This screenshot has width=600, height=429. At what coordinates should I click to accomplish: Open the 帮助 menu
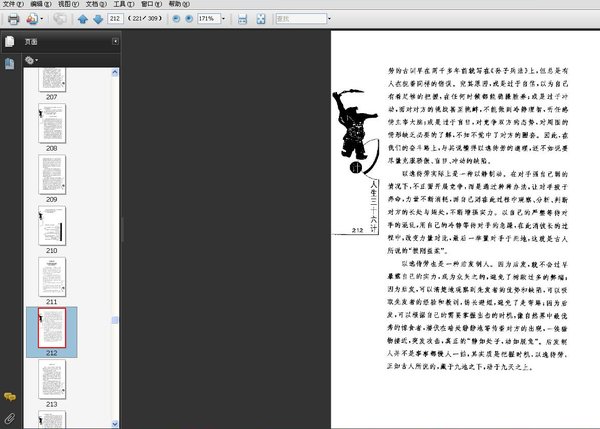tap(179, 4)
